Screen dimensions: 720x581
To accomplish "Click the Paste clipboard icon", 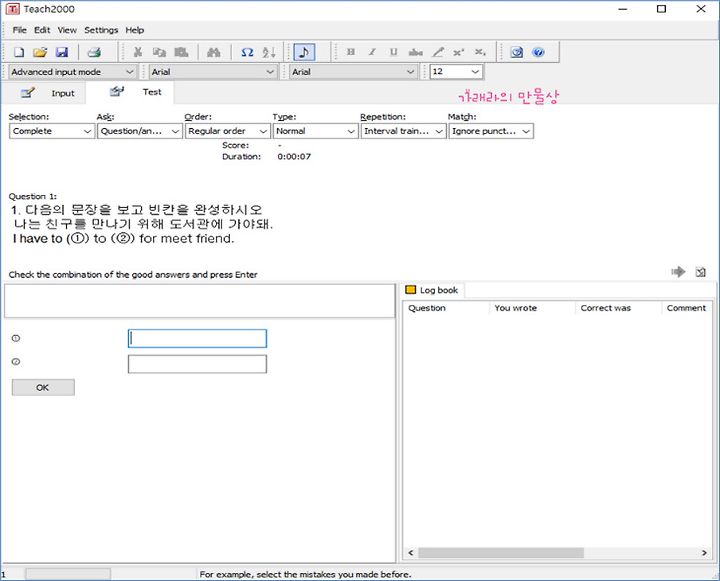I will click(x=181, y=52).
